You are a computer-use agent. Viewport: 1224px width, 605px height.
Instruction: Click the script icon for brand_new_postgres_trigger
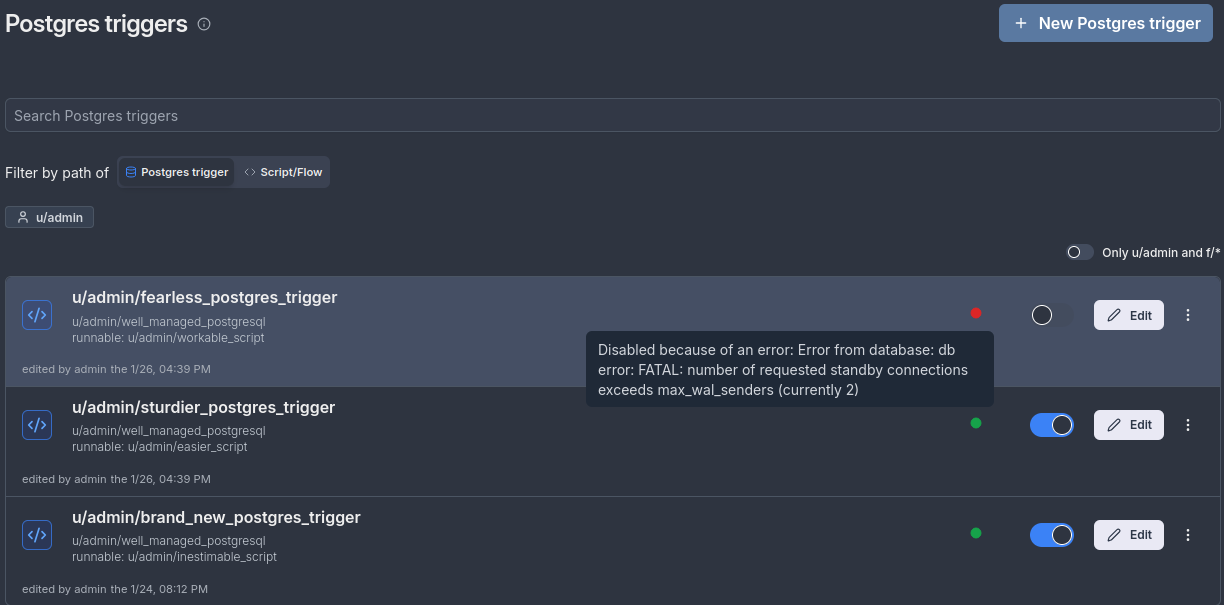click(x=37, y=535)
